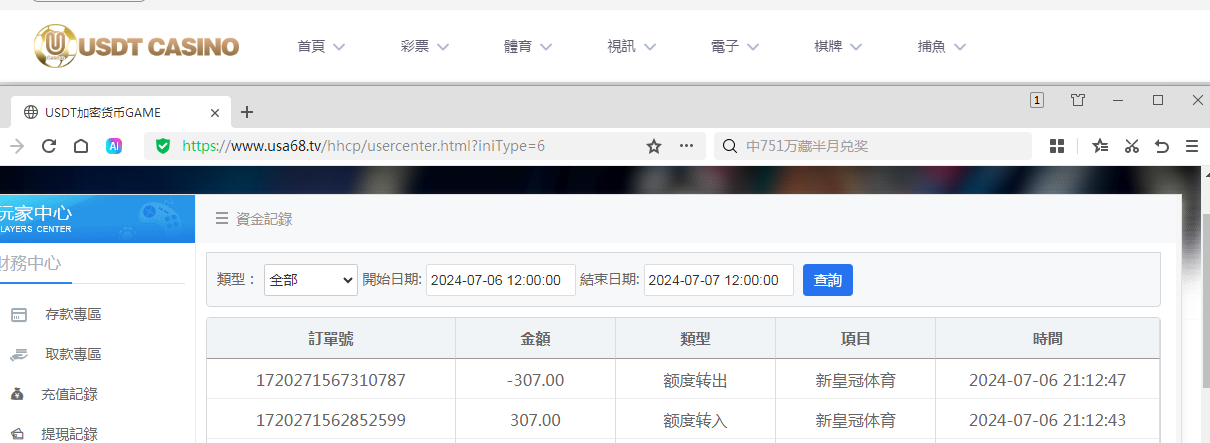This screenshot has width=1210, height=443.
Task: Click the USDT Casino logo
Action: click(136, 46)
